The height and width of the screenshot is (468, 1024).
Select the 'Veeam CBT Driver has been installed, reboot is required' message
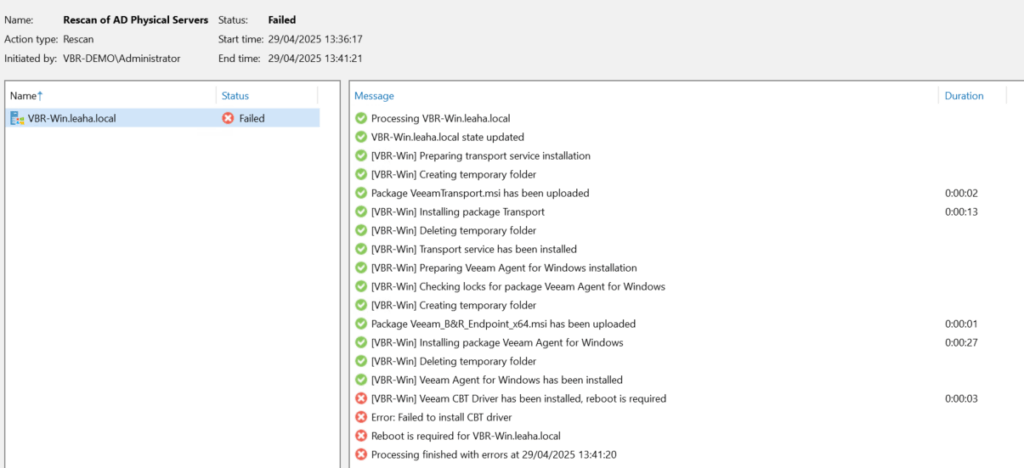click(x=519, y=398)
